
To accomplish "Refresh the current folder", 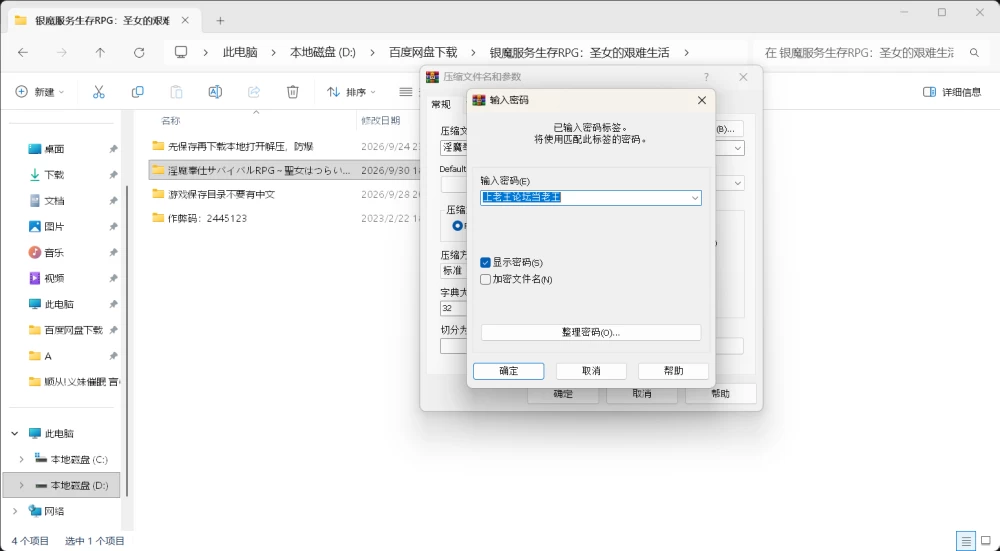I will (x=139, y=52).
